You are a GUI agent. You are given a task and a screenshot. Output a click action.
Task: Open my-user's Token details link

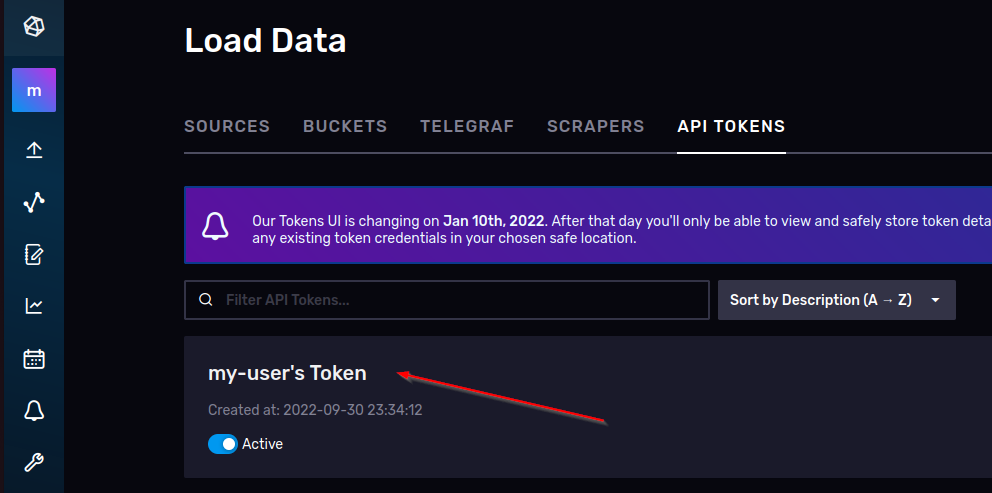coord(287,373)
